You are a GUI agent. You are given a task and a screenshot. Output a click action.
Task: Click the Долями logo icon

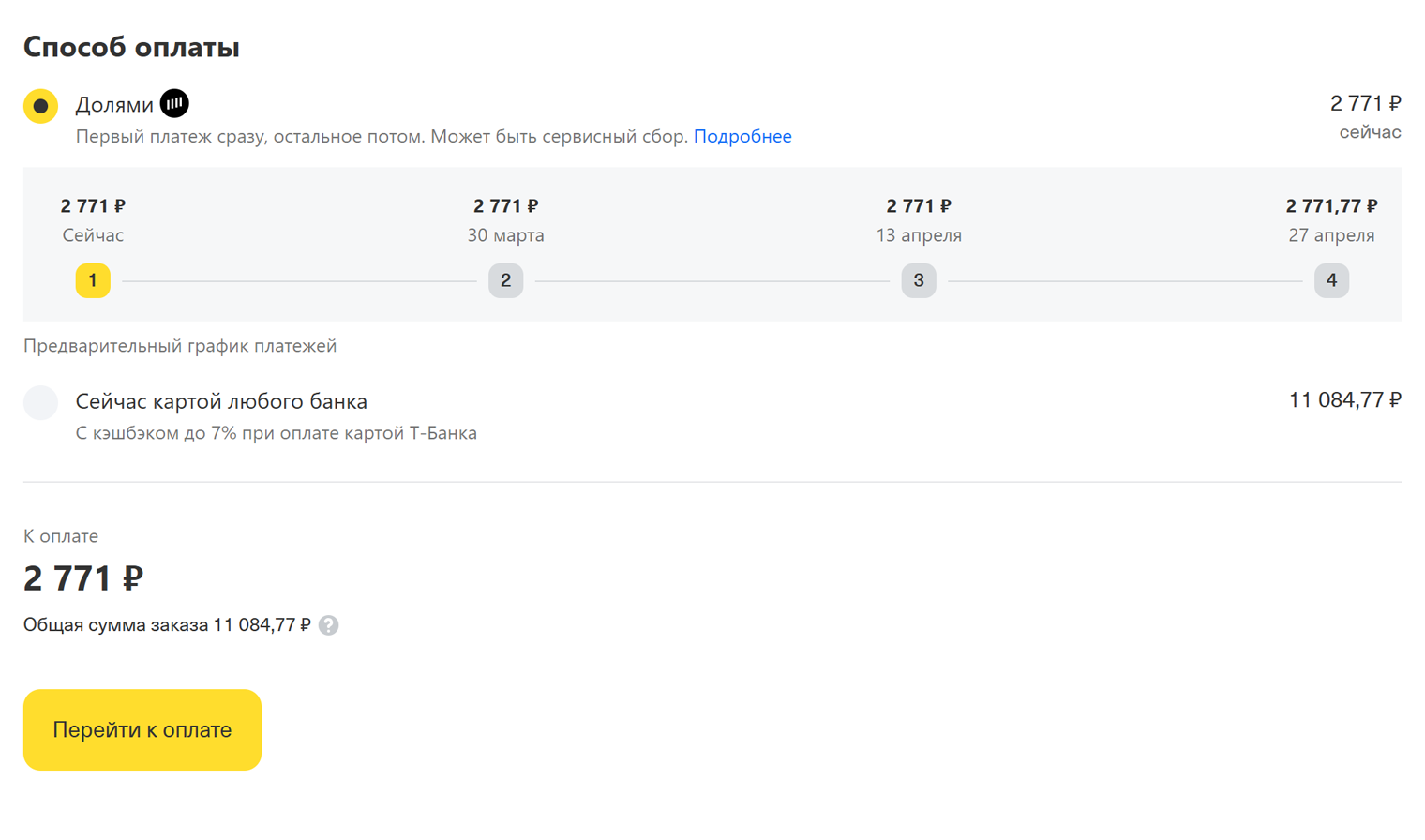174,104
